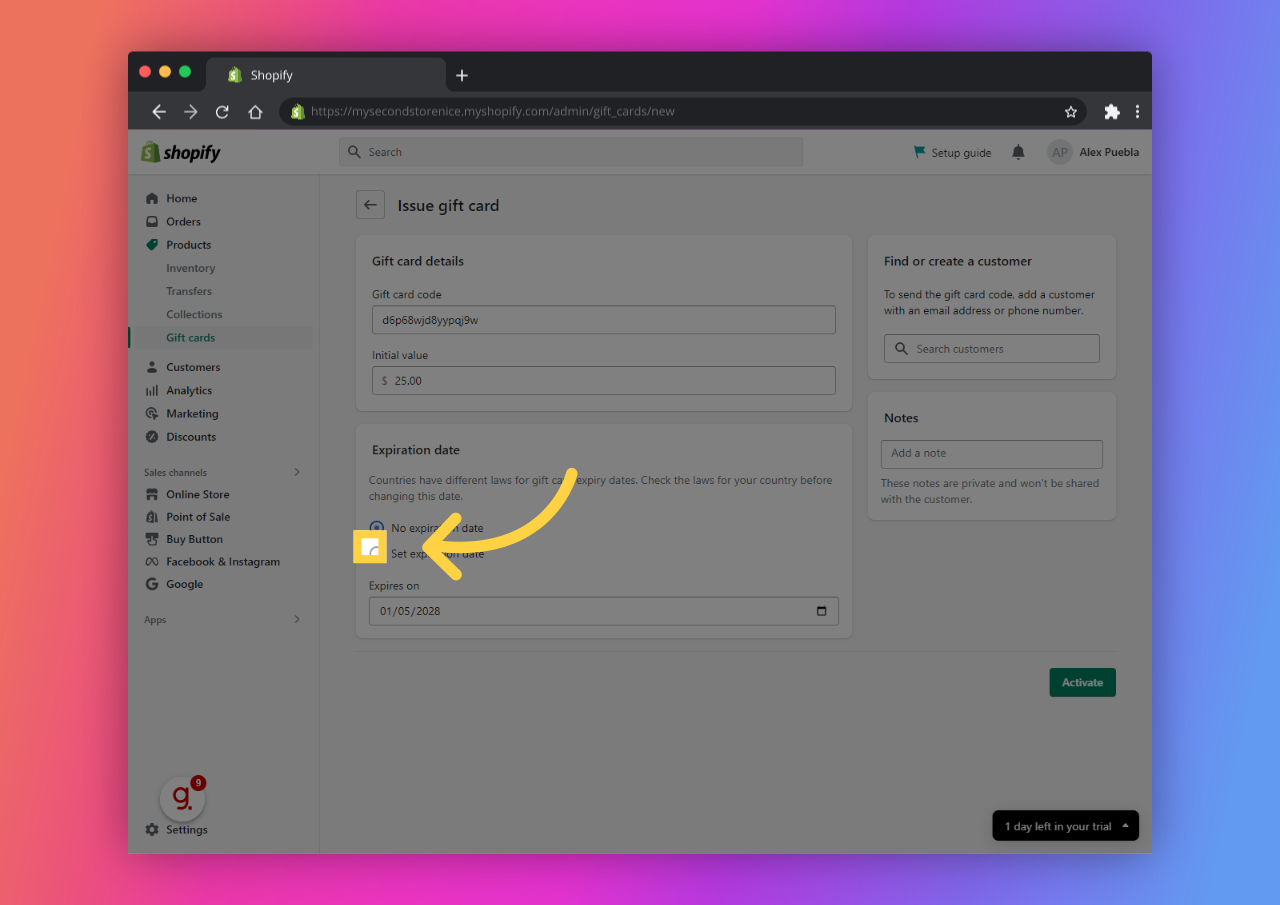This screenshot has width=1280, height=905.
Task: Open Inventory in the Products submenu
Action: pos(190,268)
